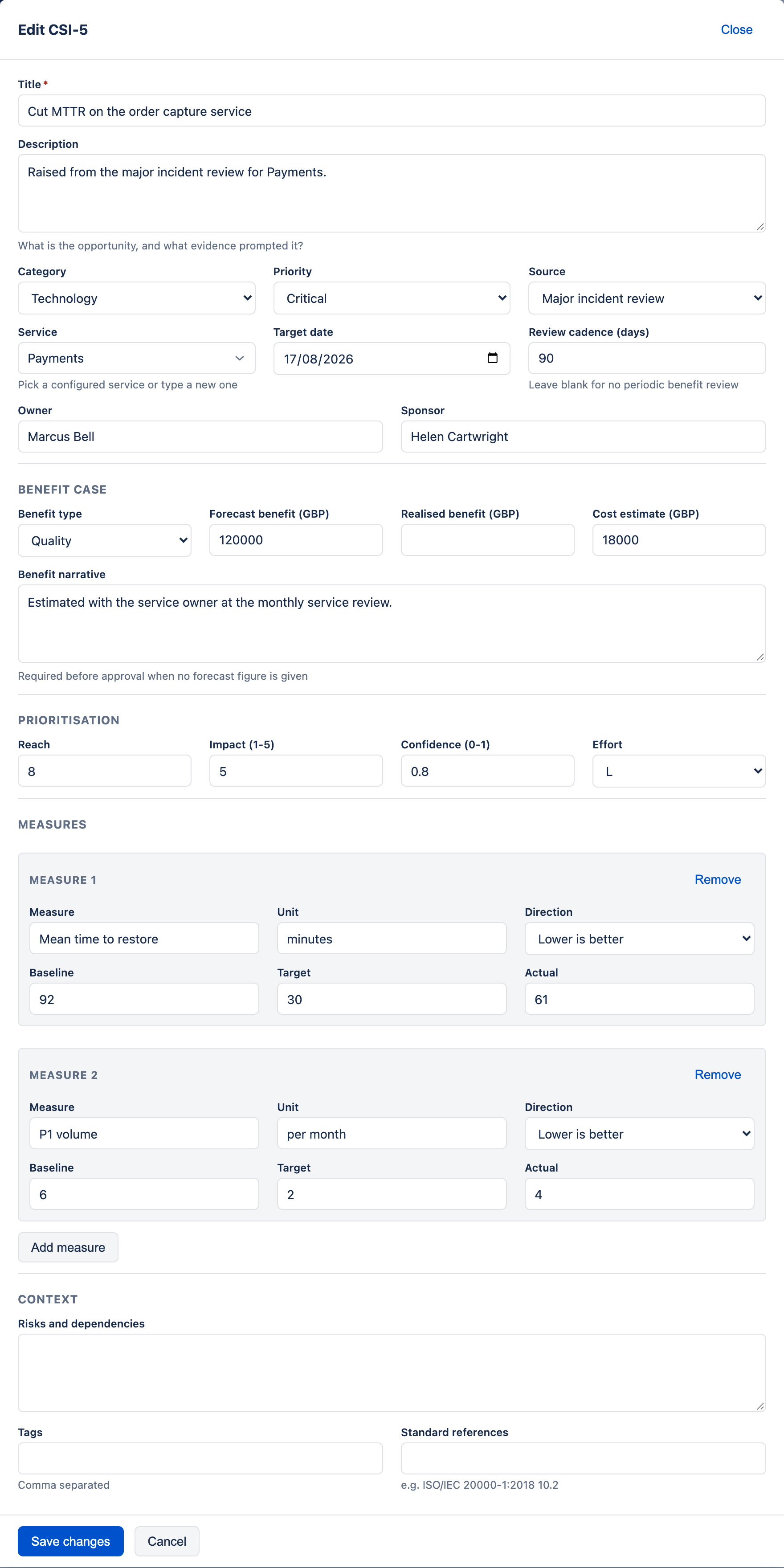
Task: Click the "MEASURE 2" card heading
Action: pos(63,1076)
